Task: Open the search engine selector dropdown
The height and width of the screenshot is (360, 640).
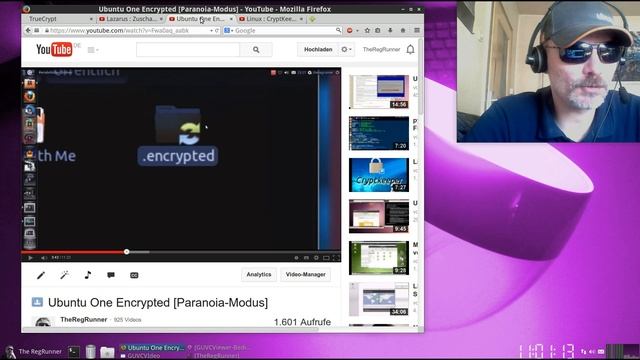Action: [x=228, y=30]
